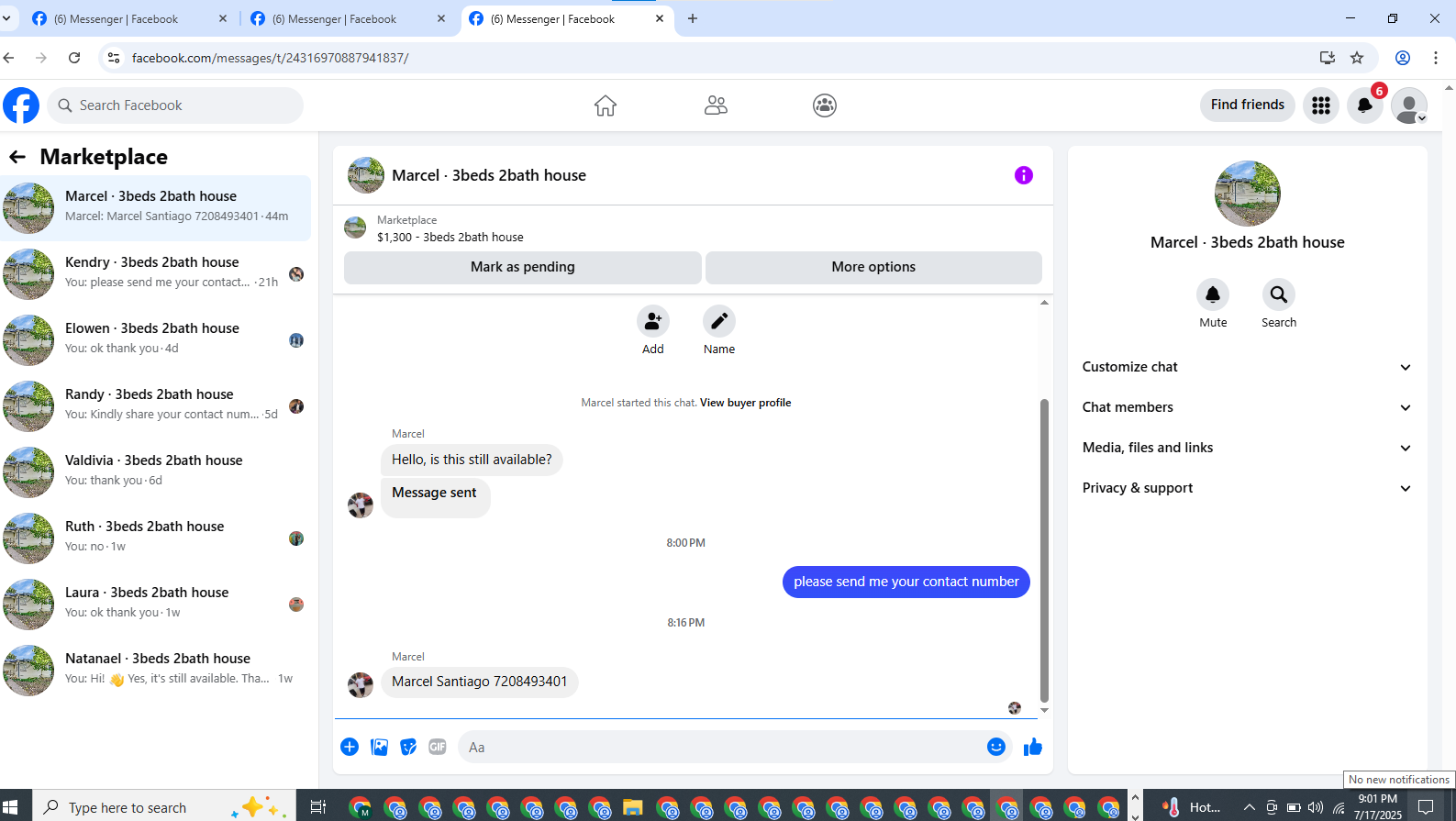Open conversation information purple icon
This screenshot has height=821, width=1456.
point(1024,175)
